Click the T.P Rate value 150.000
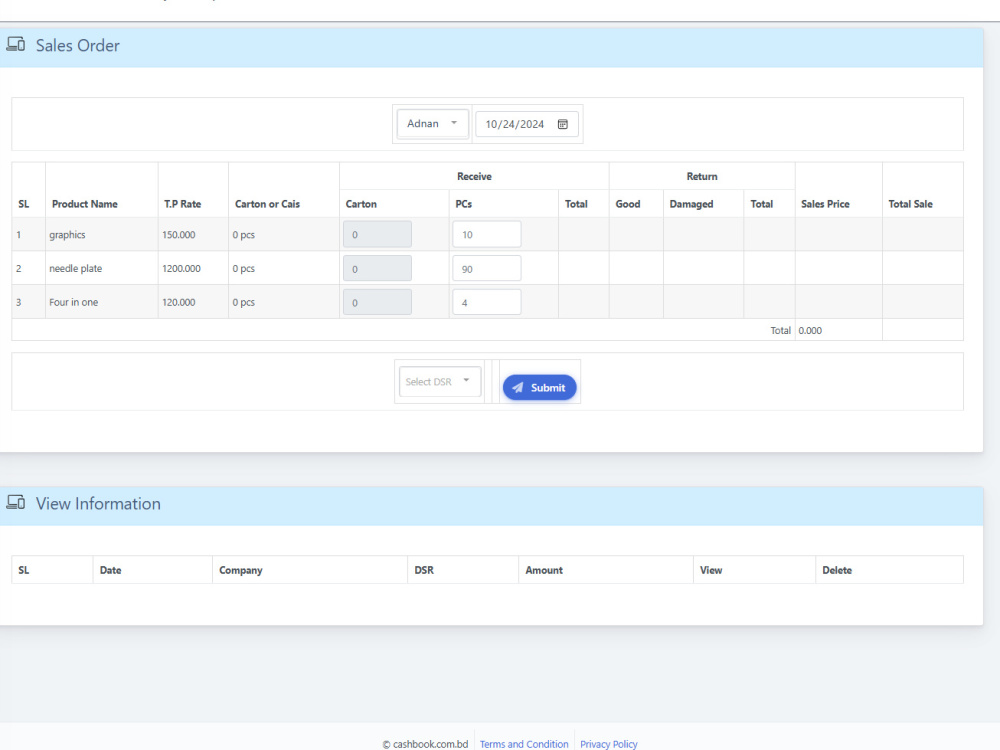Screen dimensions: 1000x750 tap(179, 235)
